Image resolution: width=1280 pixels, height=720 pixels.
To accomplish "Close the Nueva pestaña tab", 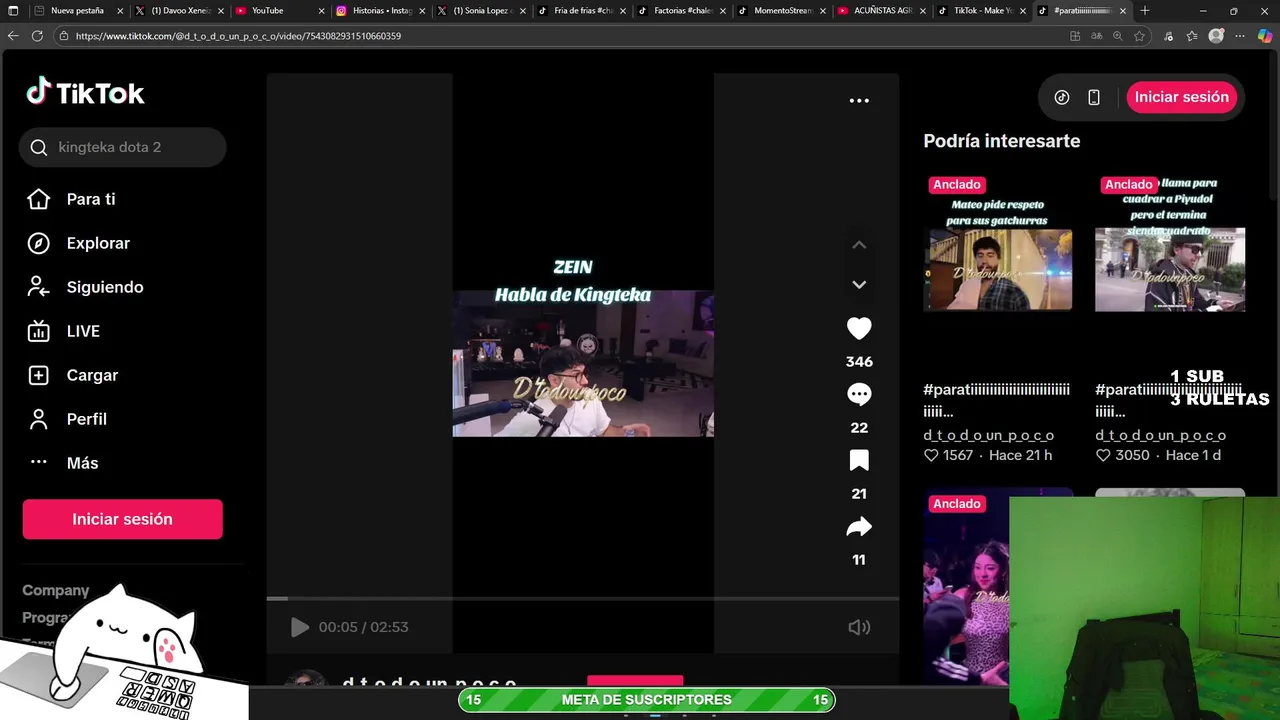I will coord(120,11).
